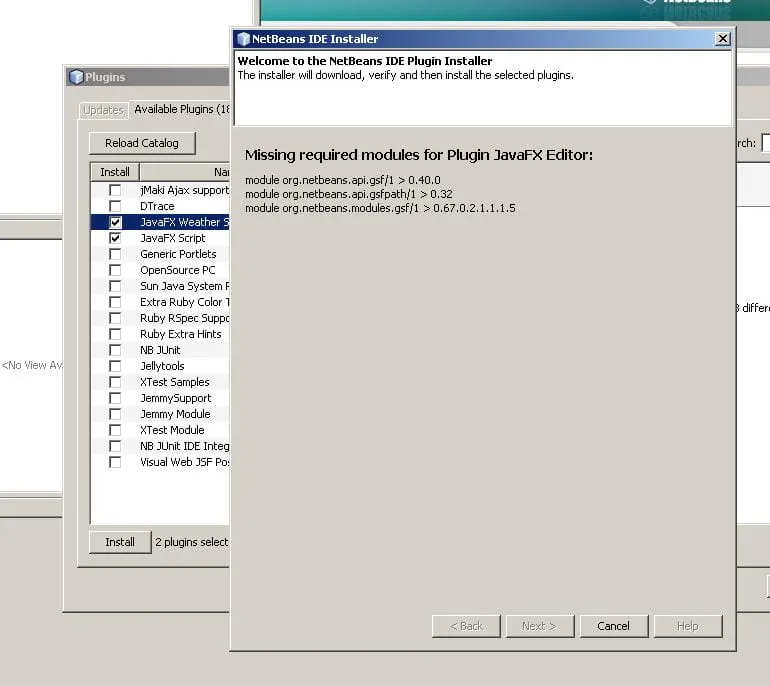Select the NB JUnit plugin name
Image resolution: width=770 pixels, height=686 pixels.
160,350
